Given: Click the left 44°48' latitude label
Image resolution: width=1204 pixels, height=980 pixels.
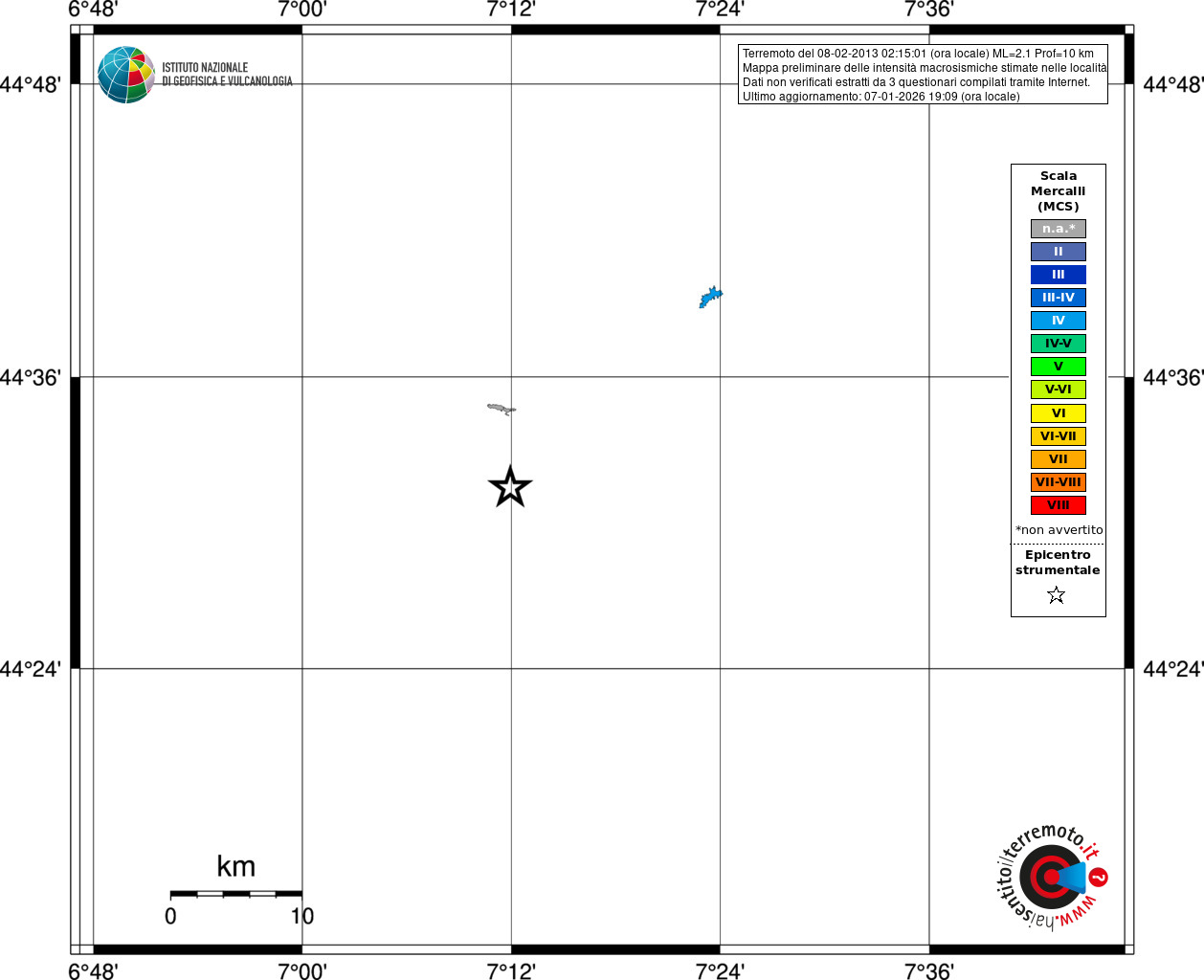Looking at the screenshot, I should (31, 84).
